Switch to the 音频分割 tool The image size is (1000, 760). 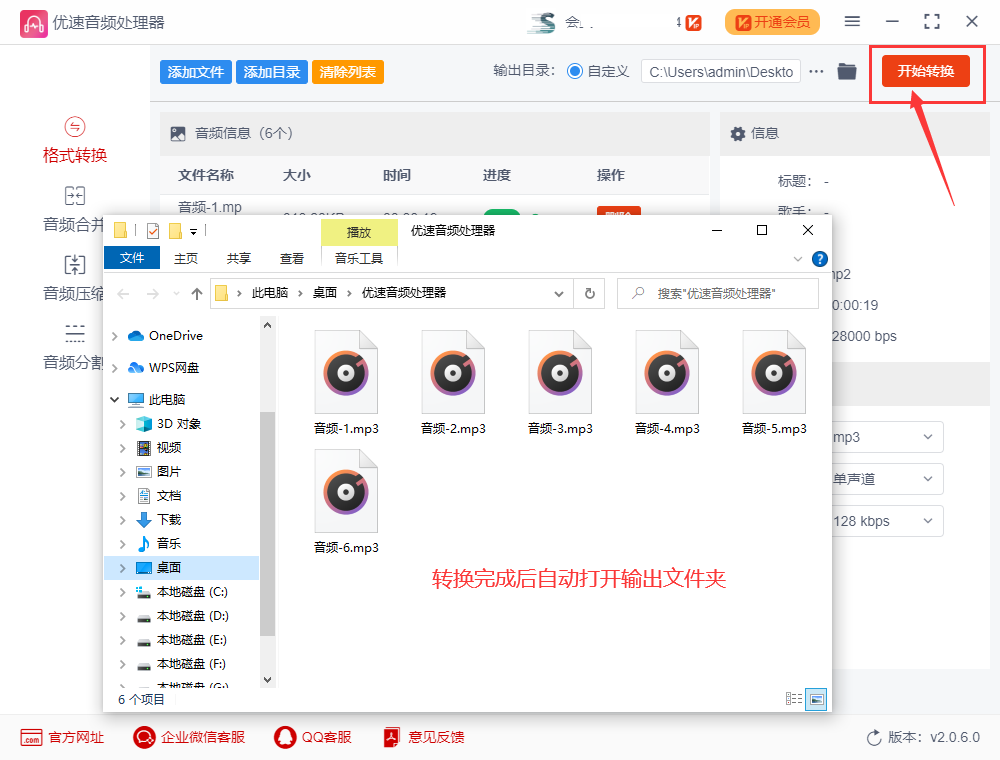[74, 345]
